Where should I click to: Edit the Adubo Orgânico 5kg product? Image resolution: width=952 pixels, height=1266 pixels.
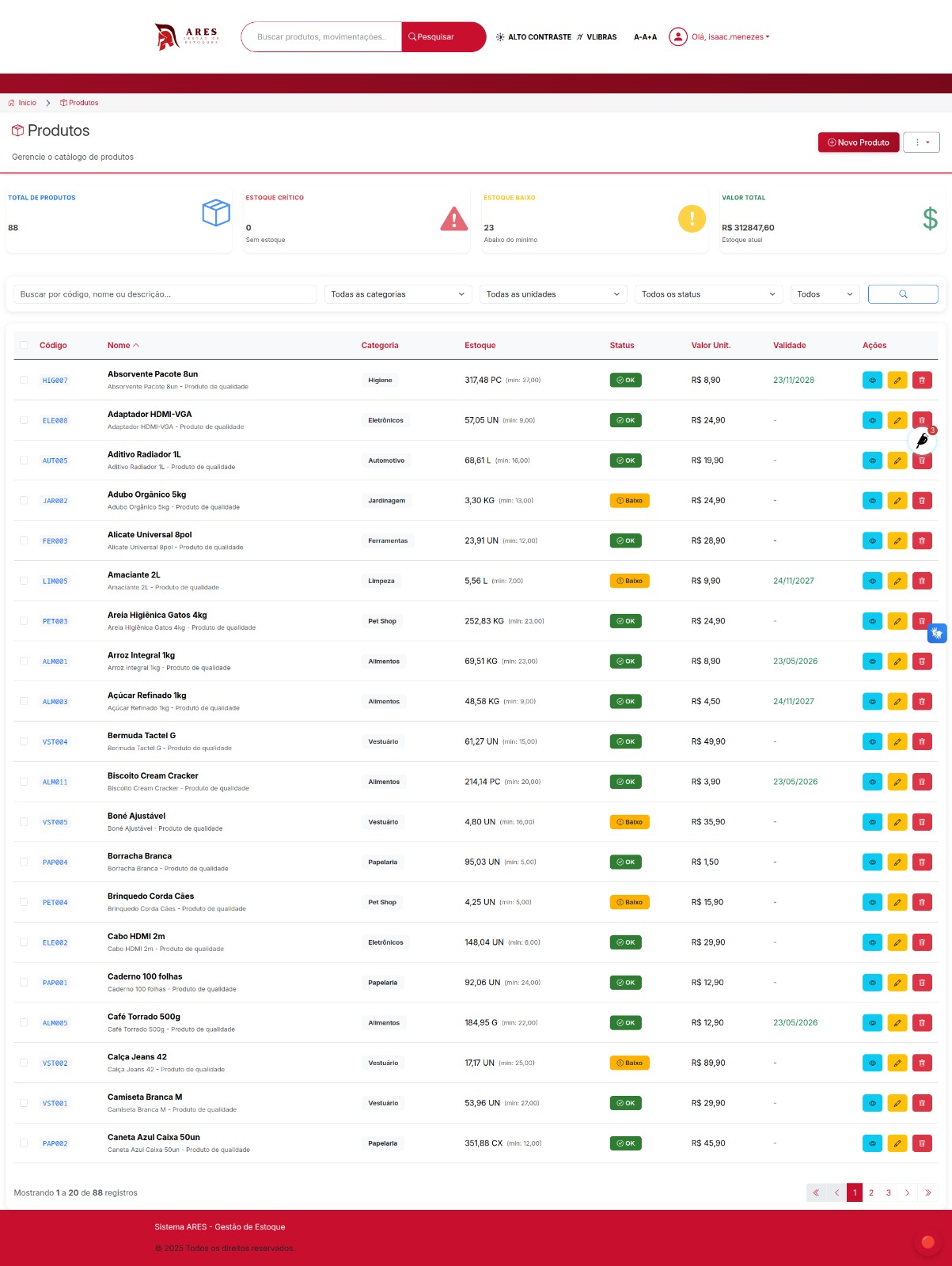[x=897, y=501]
